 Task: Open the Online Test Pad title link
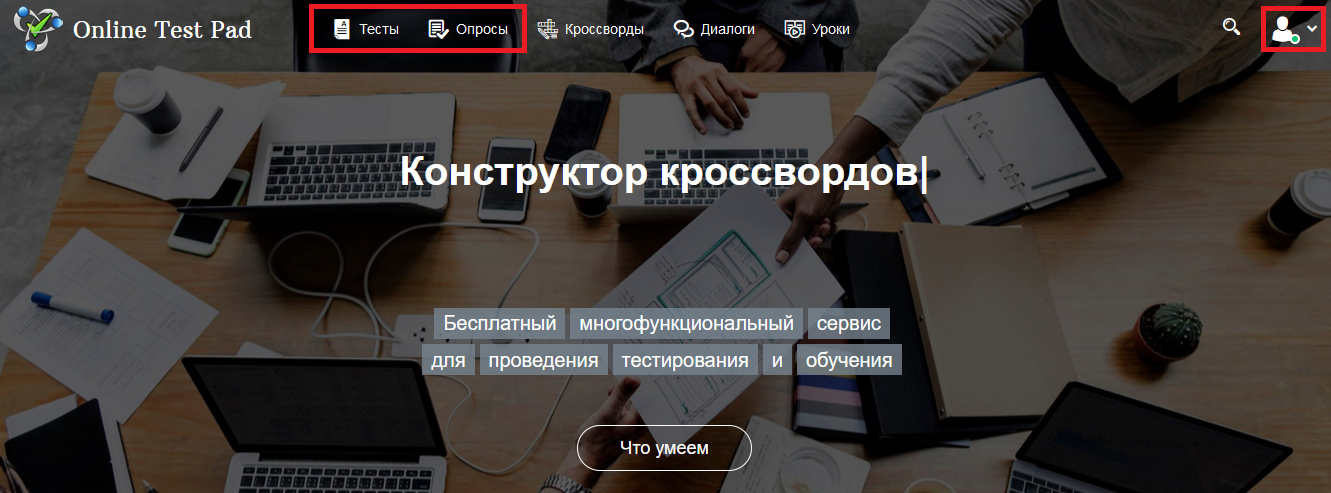click(x=162, y=29)
